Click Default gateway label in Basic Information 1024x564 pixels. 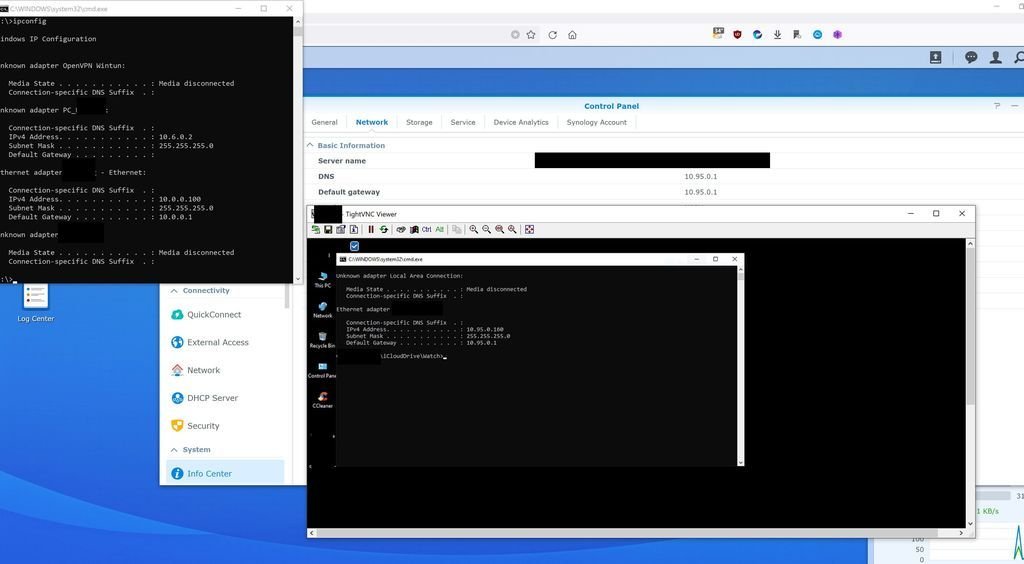click(x=349, y=192)
